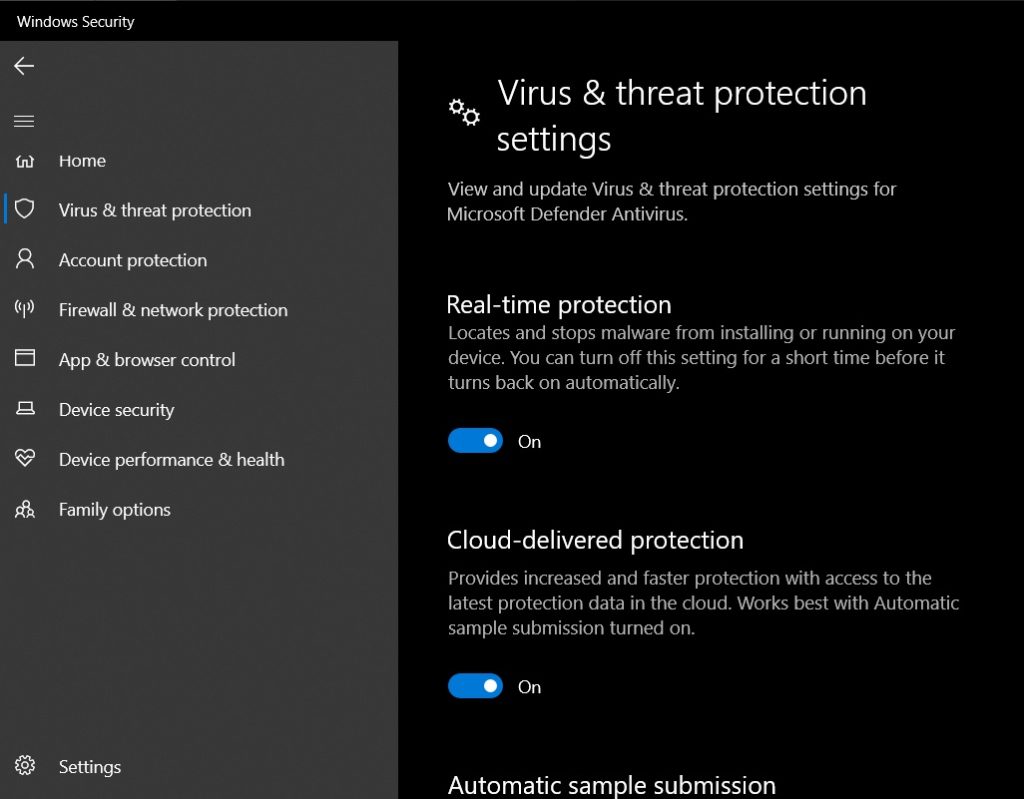Click the Device security laptop icon

click(24, 409)
